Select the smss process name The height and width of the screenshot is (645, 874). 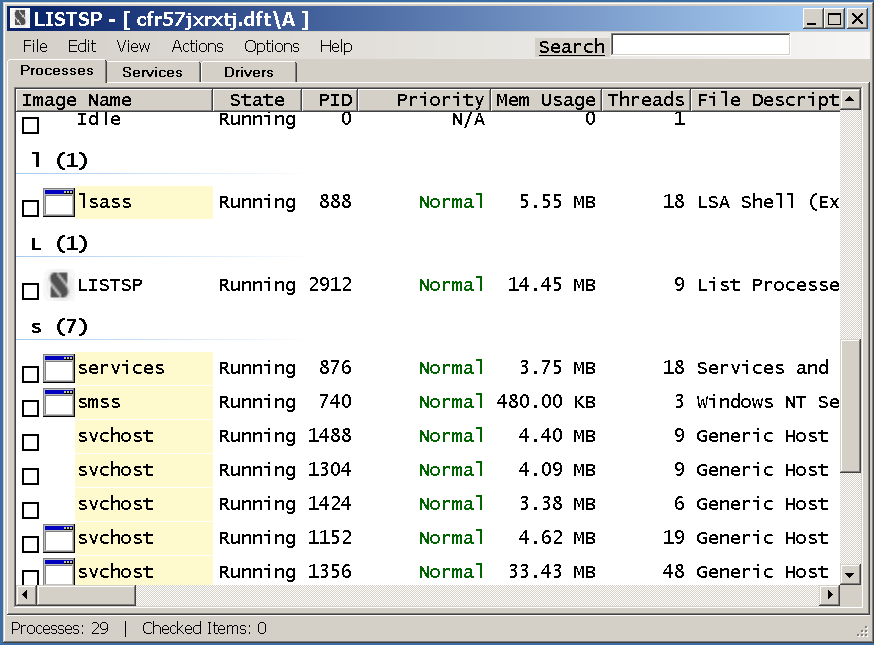(99, 402)
